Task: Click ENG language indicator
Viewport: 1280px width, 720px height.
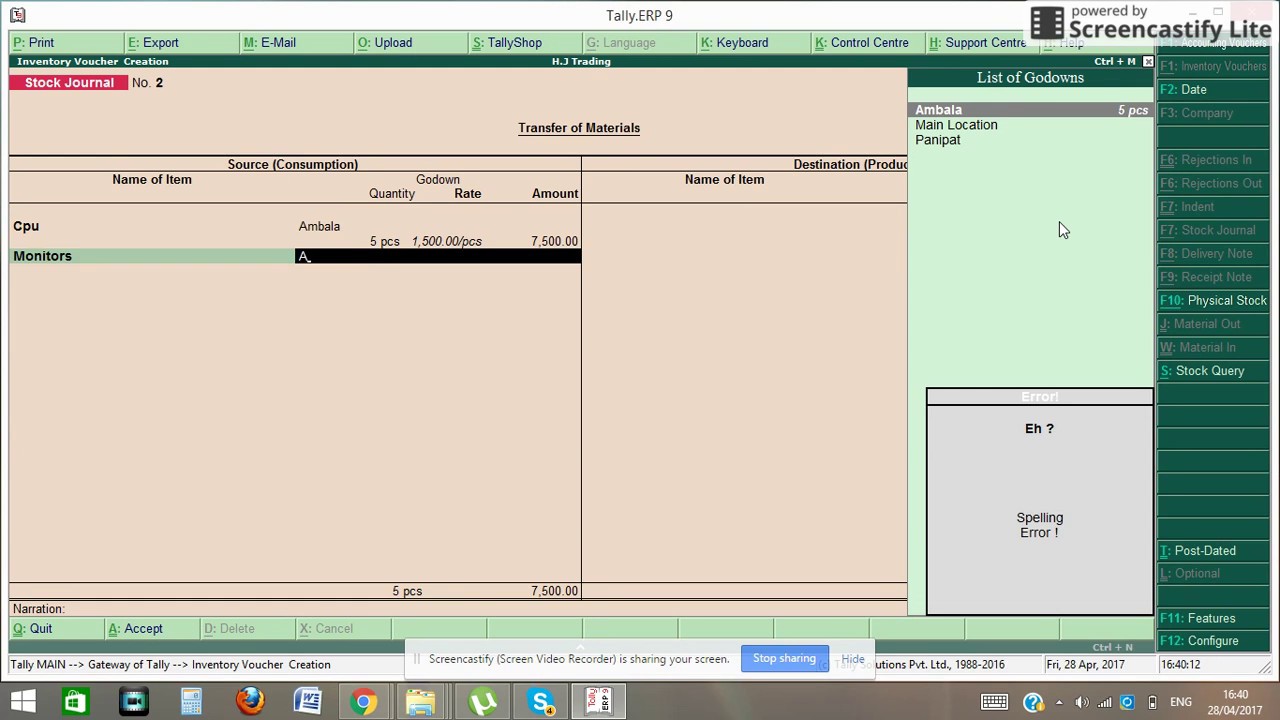Action: (1181, 702)
